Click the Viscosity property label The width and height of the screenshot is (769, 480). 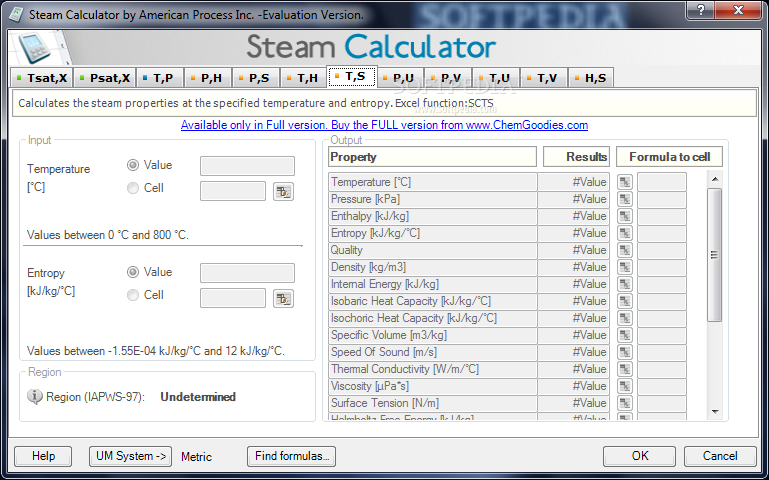[370, 386]
